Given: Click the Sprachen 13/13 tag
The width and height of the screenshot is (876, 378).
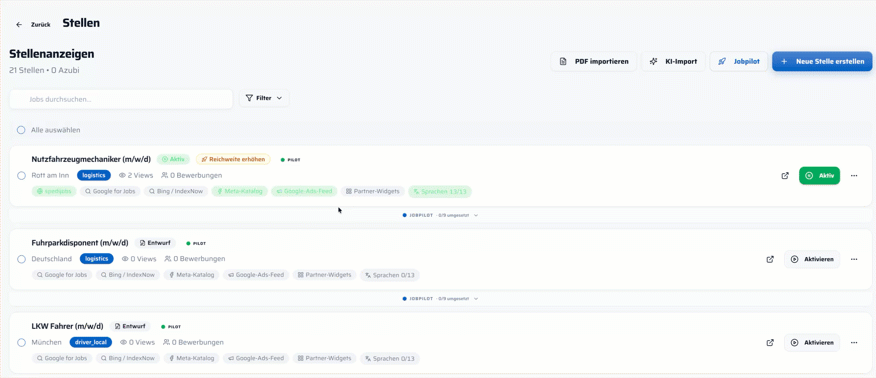Looking at the screenshot, I should coord(440,192).
